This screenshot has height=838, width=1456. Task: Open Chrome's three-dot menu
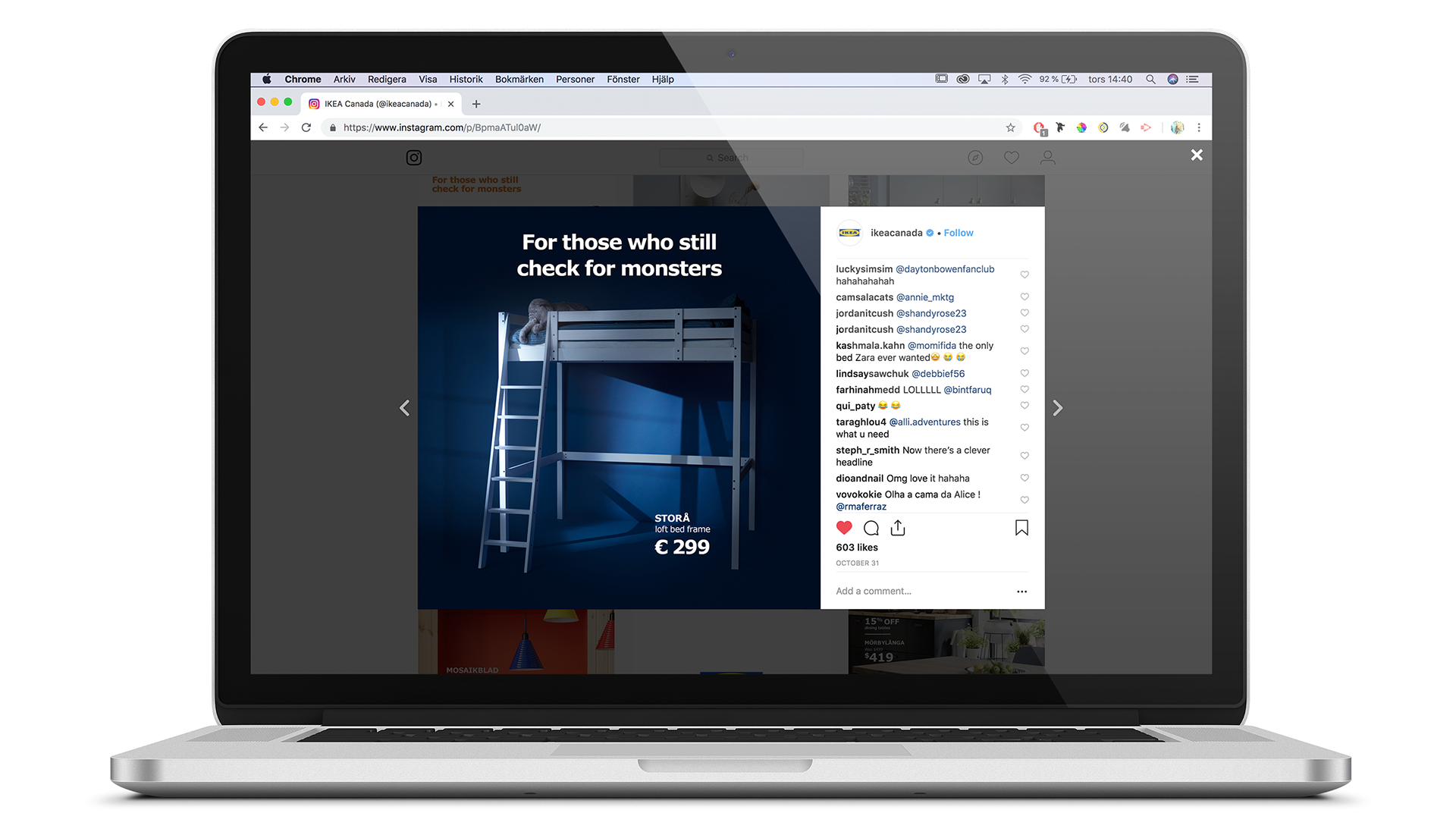click(1199, 127)
